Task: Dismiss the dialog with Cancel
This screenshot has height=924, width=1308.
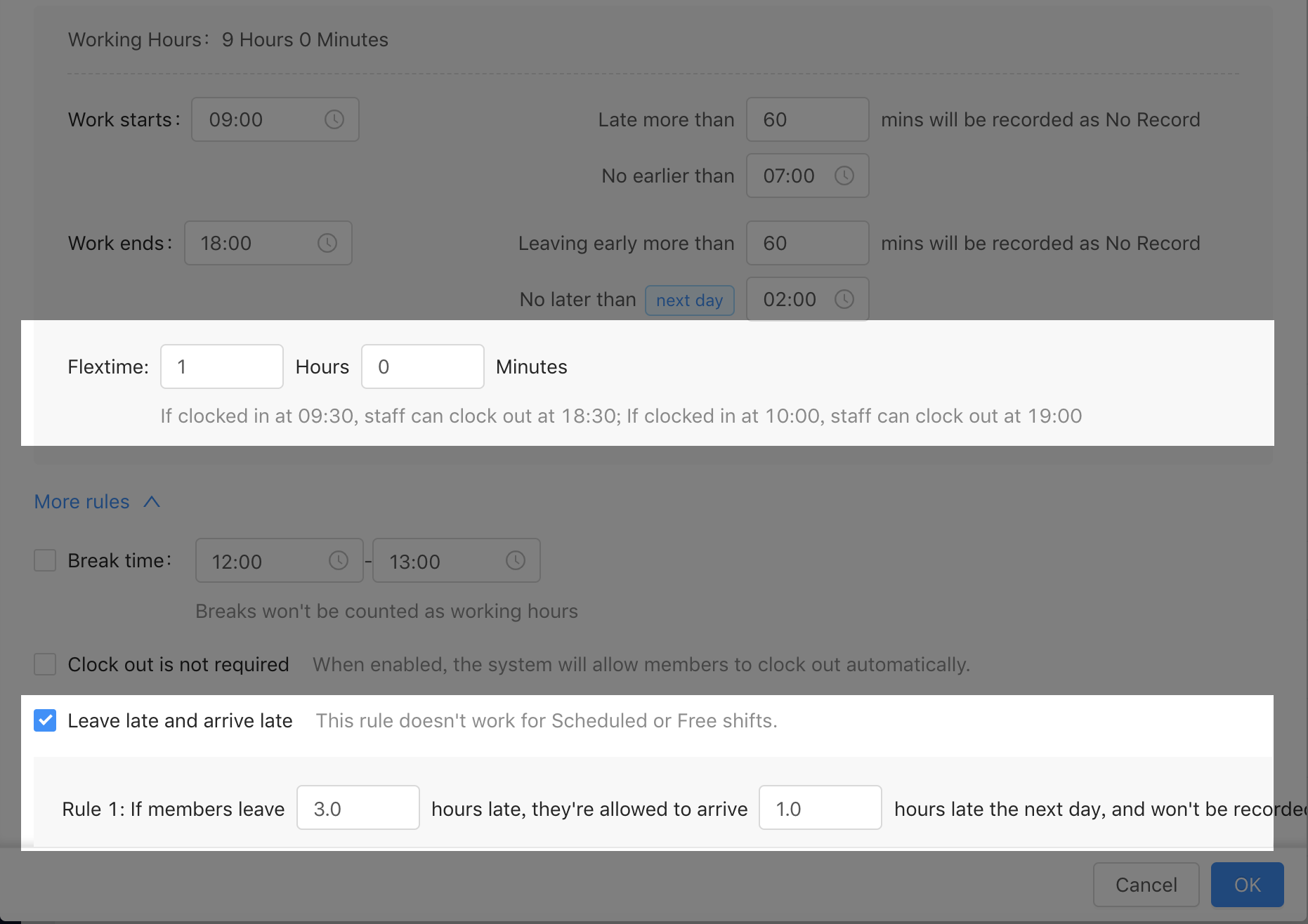Action: tap(1146, 885)
